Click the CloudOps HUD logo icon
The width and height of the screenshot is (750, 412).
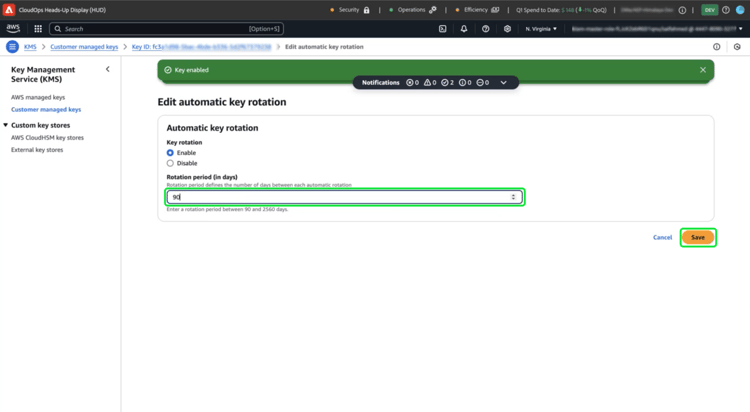pyautogui.click(x=9, y=10)
